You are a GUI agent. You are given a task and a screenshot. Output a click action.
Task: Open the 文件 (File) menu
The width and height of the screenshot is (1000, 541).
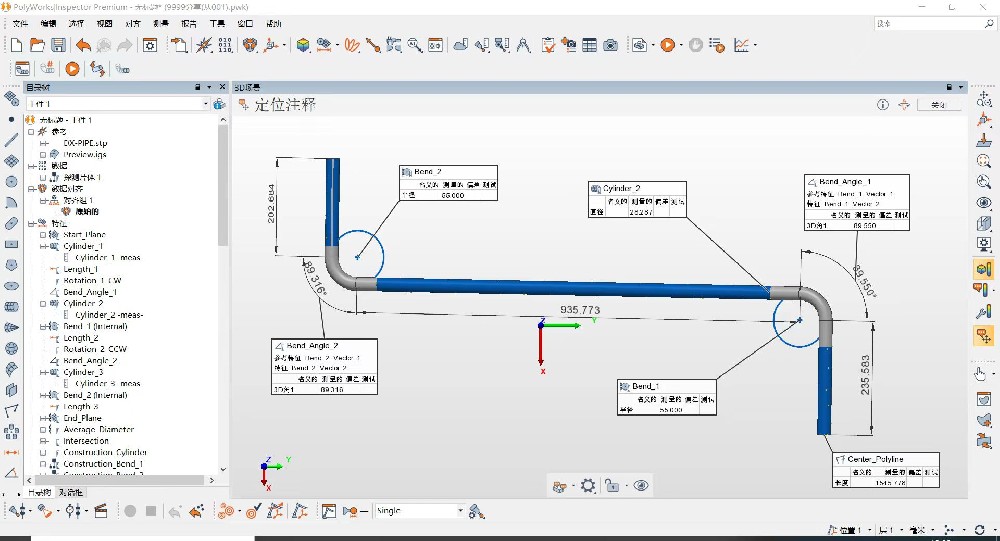click(x=20, y=23)
